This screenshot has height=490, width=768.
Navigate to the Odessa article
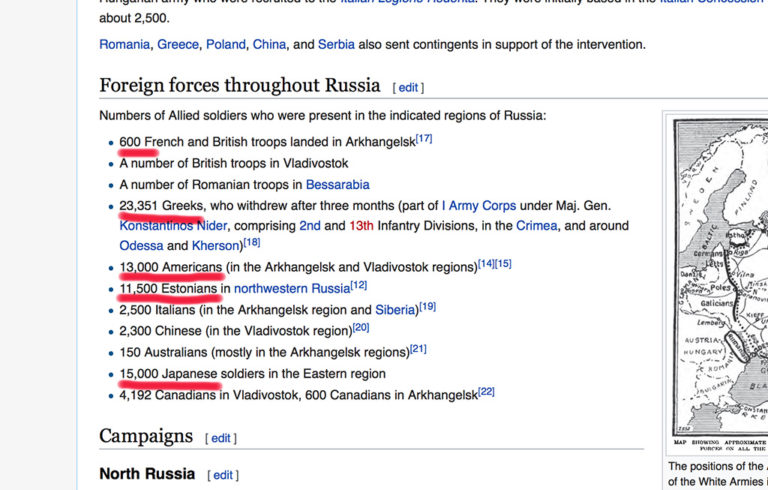pos(141,246)
